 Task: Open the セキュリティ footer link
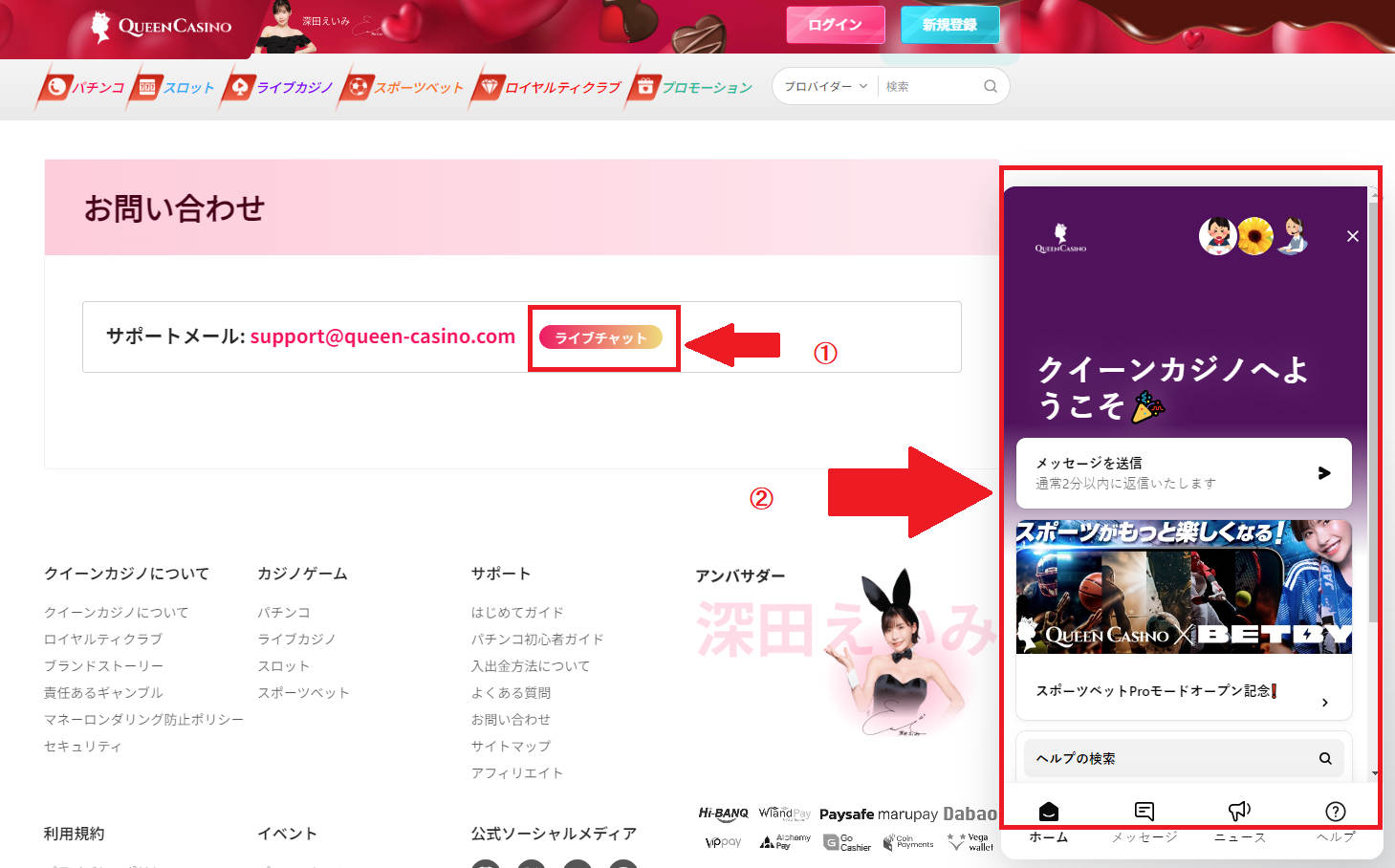[83, 746]
